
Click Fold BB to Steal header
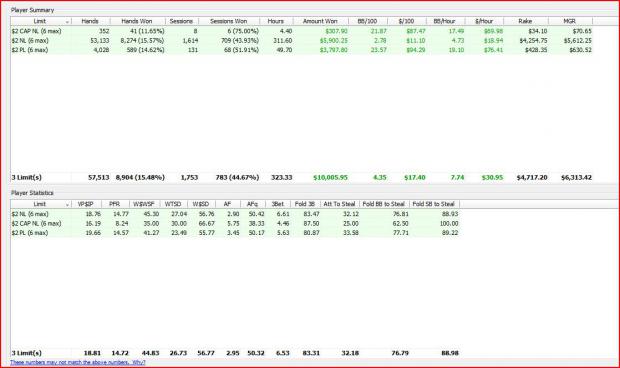coord(384,204)
